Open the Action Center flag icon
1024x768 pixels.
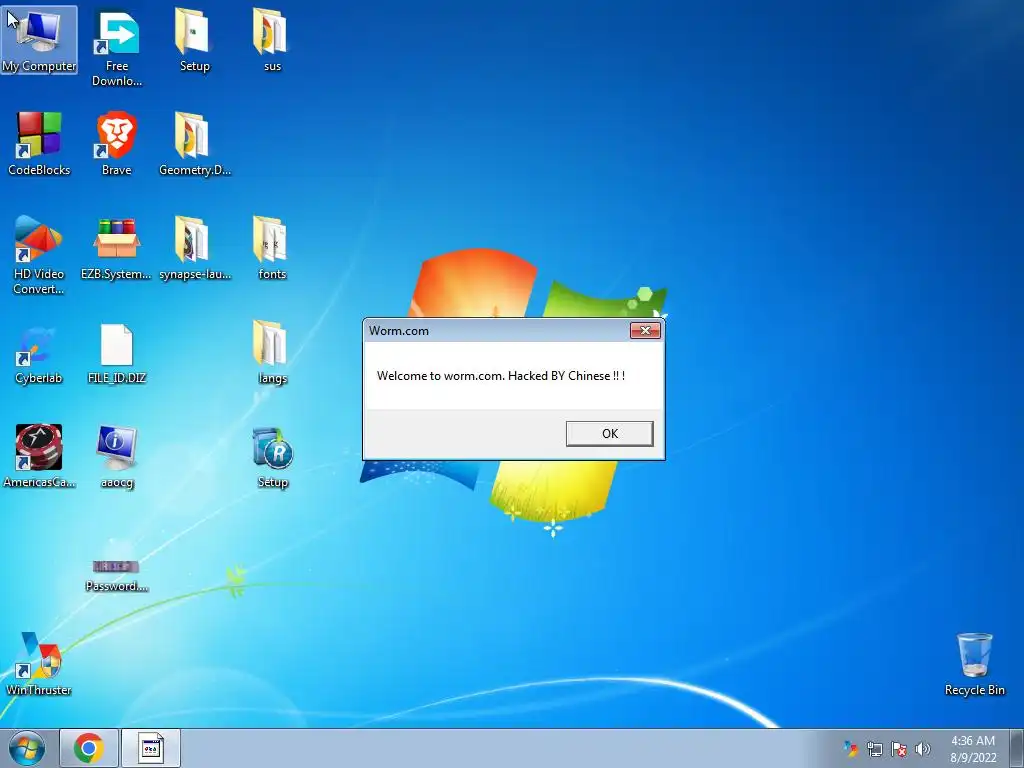pos(899,749)
